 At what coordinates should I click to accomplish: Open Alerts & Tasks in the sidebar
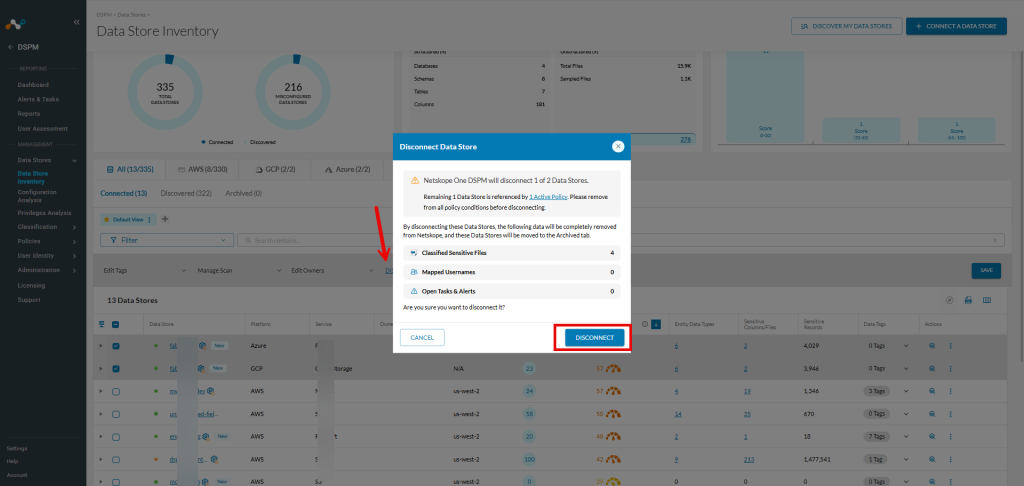[x=38, y=99]
